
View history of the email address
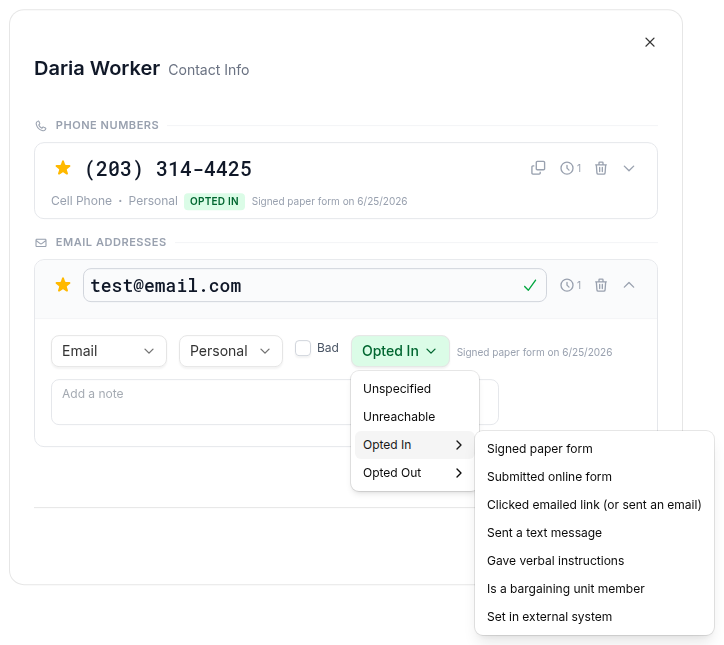(x=571, y=285)
